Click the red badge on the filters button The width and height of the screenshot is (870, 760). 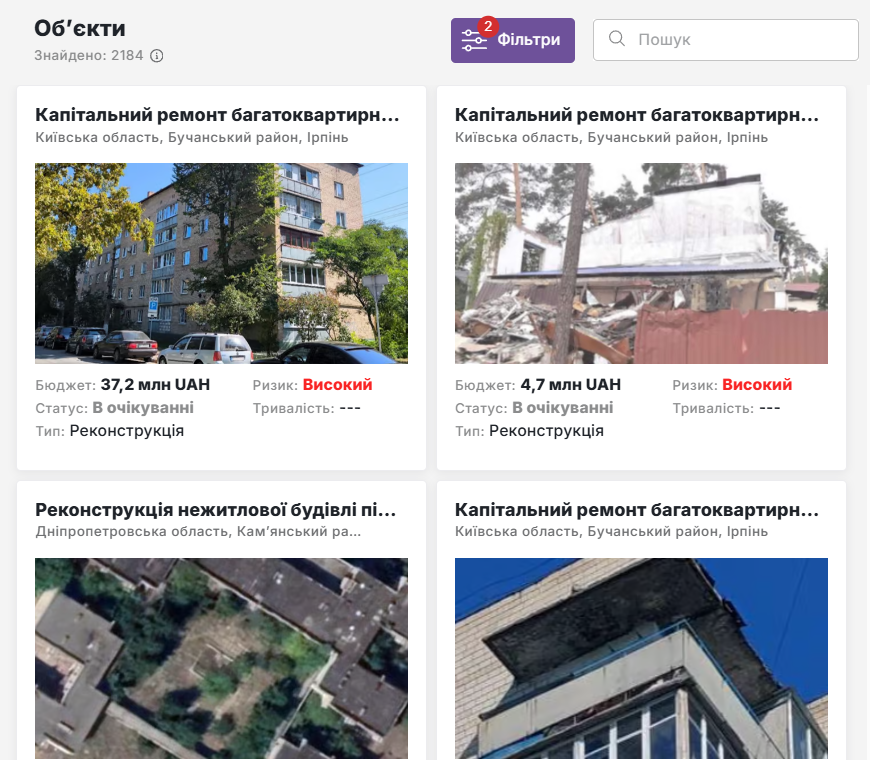tap(488, 26)
